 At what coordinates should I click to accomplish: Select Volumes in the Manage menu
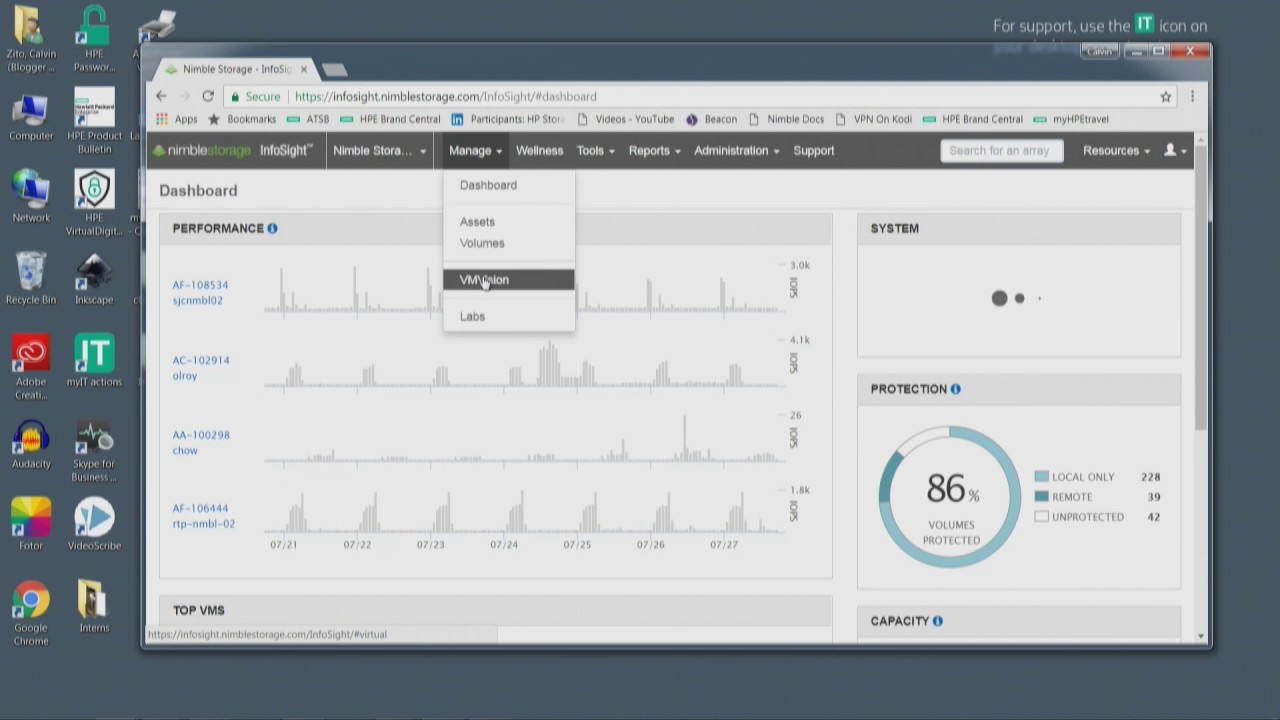(x=509, y=243)
